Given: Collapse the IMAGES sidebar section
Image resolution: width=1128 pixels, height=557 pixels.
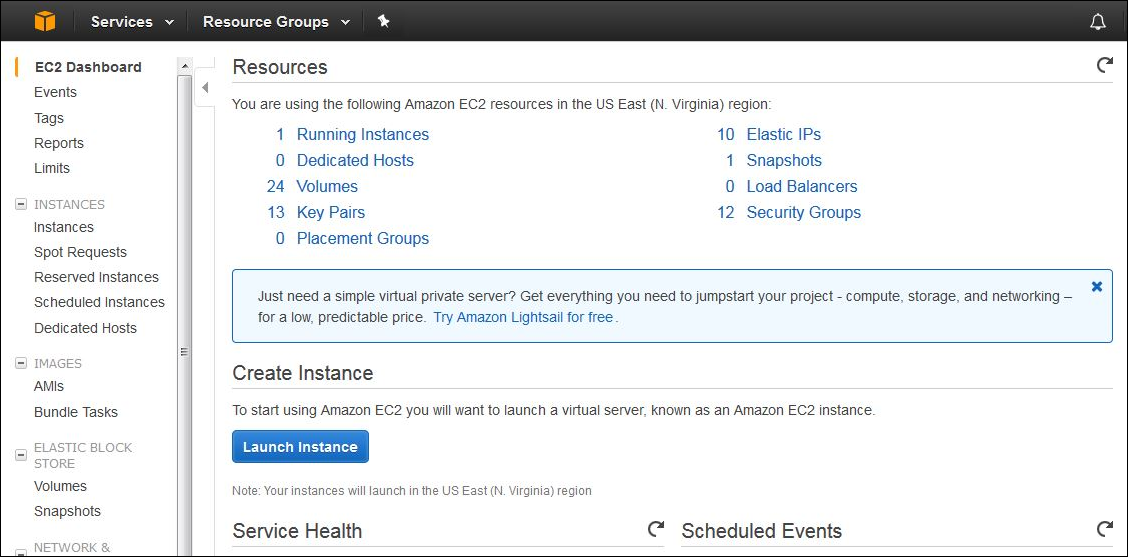Looking at the screenshot, I should tap(20, 363).
